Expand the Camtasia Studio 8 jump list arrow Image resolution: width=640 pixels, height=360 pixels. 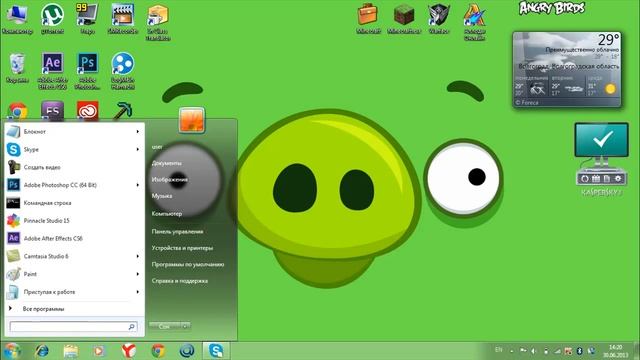pos(138,256)
